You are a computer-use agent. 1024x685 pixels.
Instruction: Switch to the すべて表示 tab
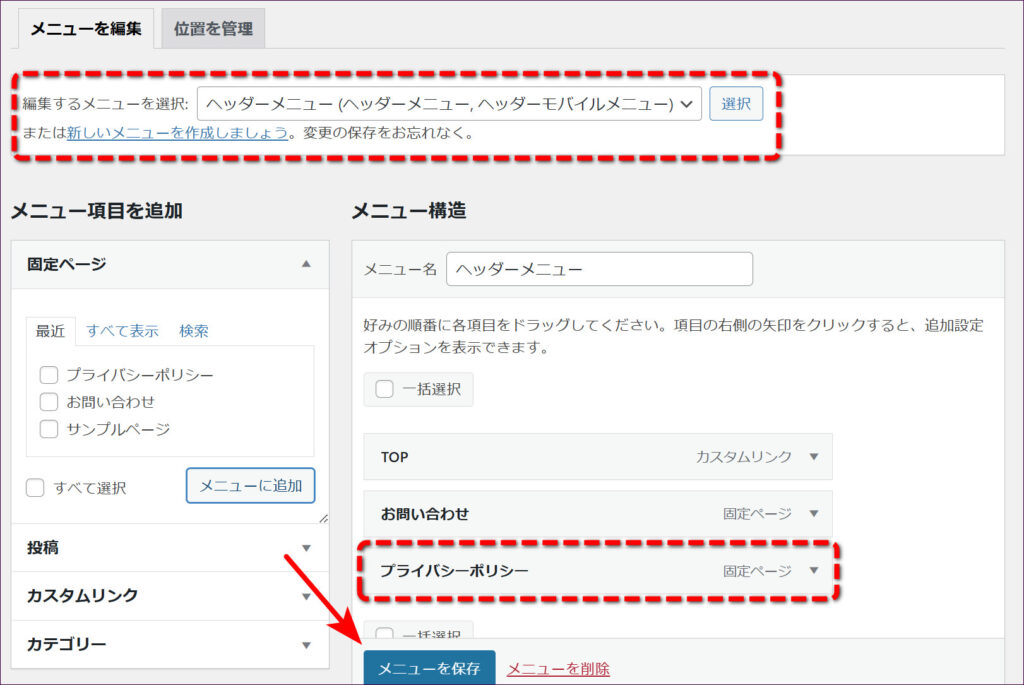[x=122, y=331]
